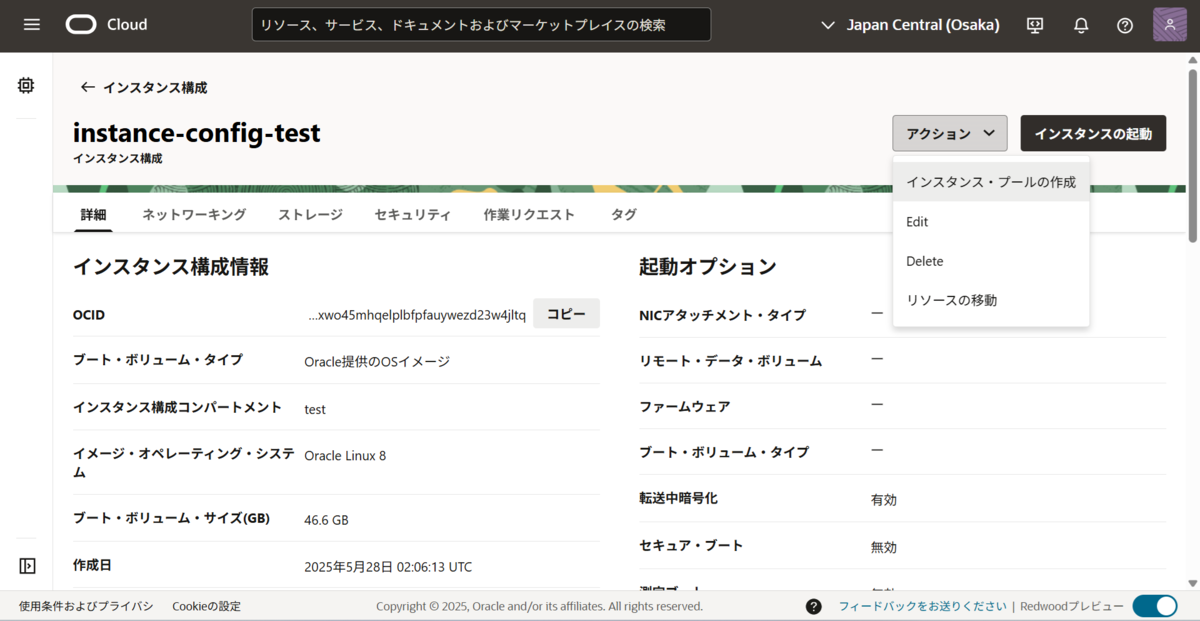Switch to the タグ tab
This screenshot has height=621, width=1200.
624,214
